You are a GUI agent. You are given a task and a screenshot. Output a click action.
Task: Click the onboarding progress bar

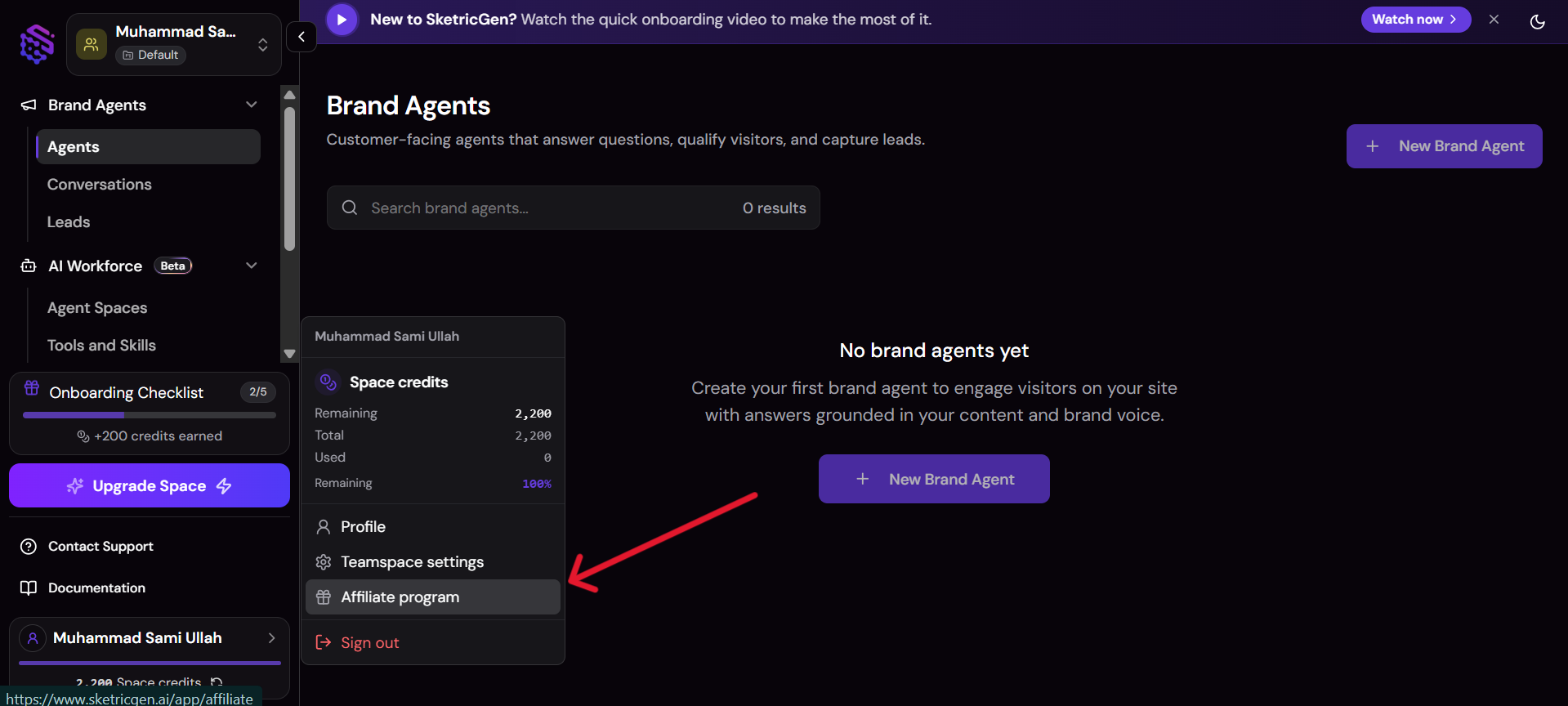coord(150,415)
